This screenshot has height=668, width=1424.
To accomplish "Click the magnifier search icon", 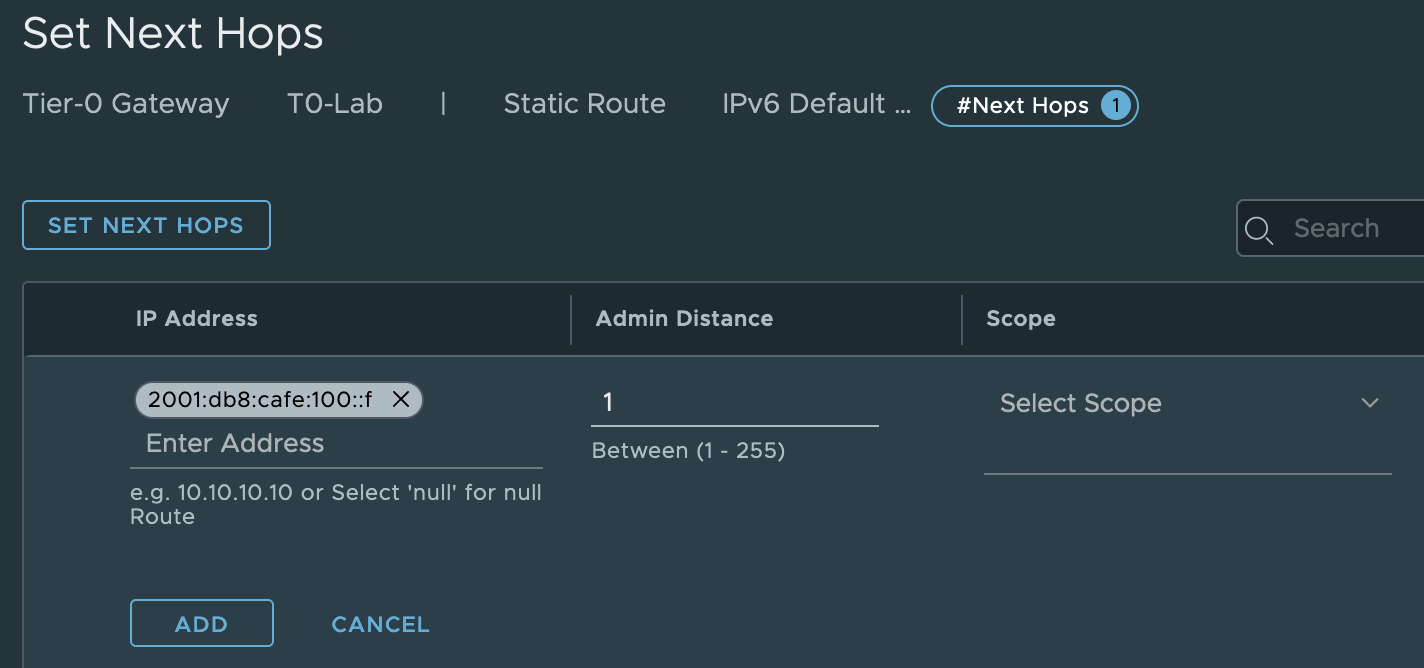I will (x=1259, y=230).
